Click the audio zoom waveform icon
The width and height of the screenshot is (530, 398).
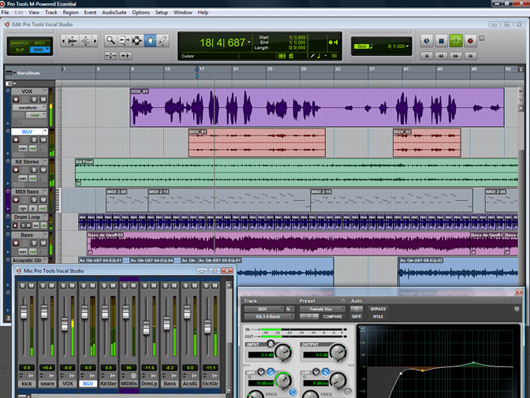pyautogui.click(x=72, y=41)
